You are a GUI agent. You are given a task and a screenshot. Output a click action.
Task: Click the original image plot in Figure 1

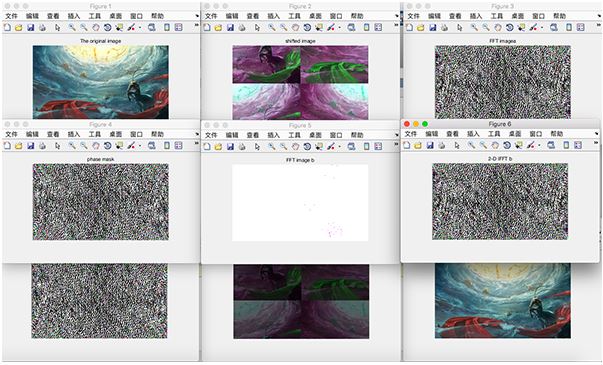tap(100, 82)
